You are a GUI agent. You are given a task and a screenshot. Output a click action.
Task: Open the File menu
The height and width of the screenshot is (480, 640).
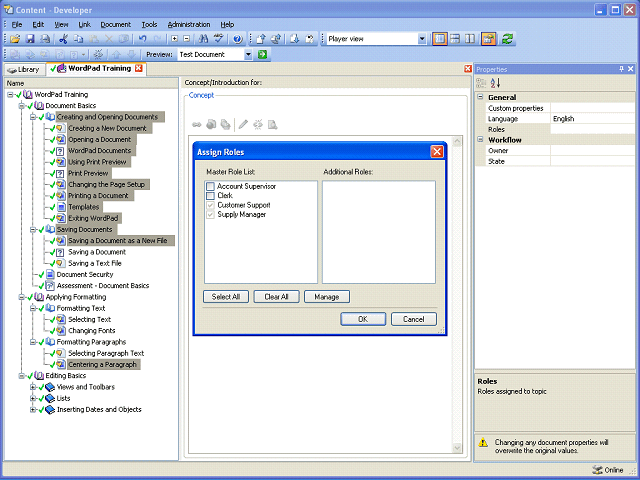(x=17, y=24)
